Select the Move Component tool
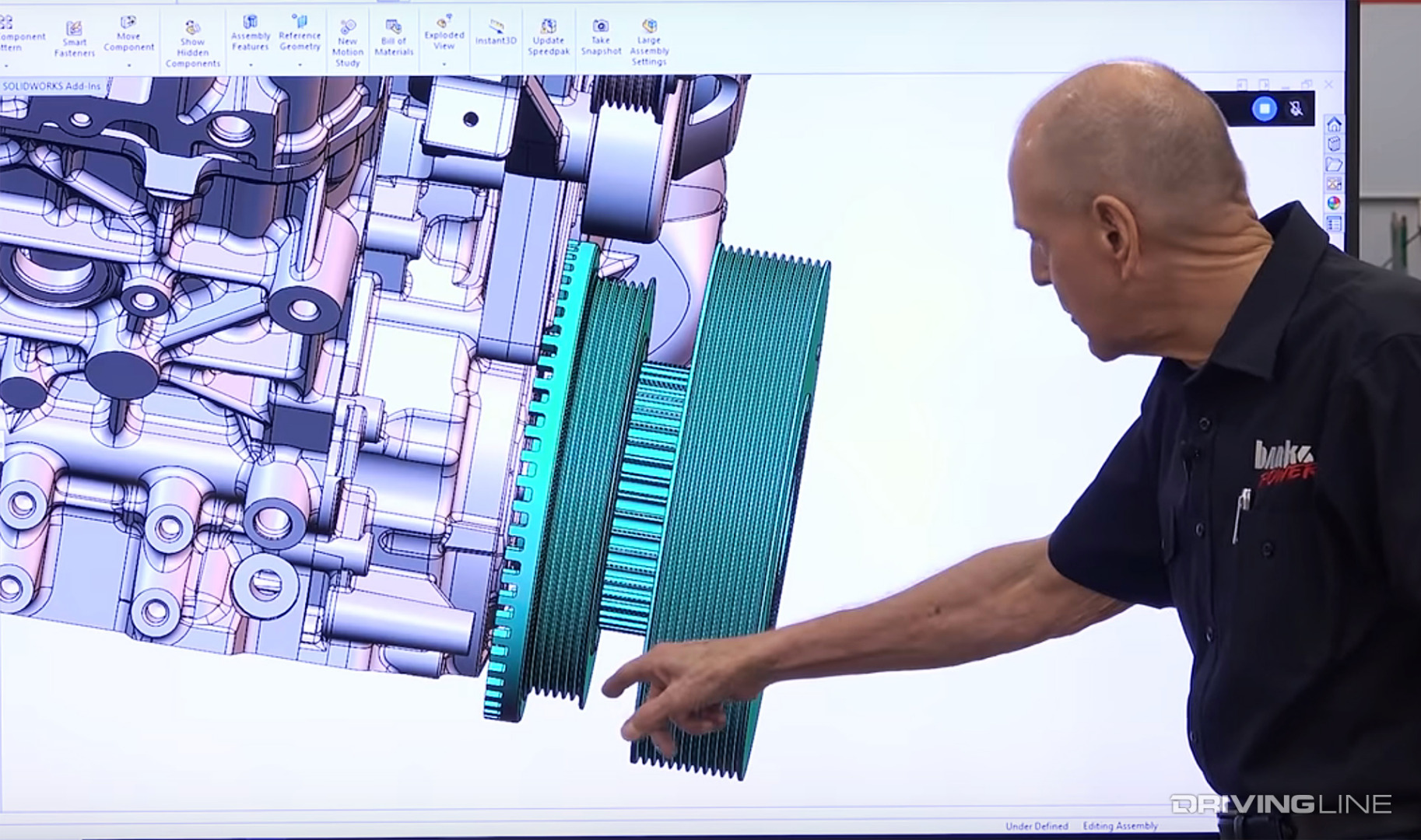Image resolution: width=1421 pixels, height=840 pixels. (x=128, y=37)
